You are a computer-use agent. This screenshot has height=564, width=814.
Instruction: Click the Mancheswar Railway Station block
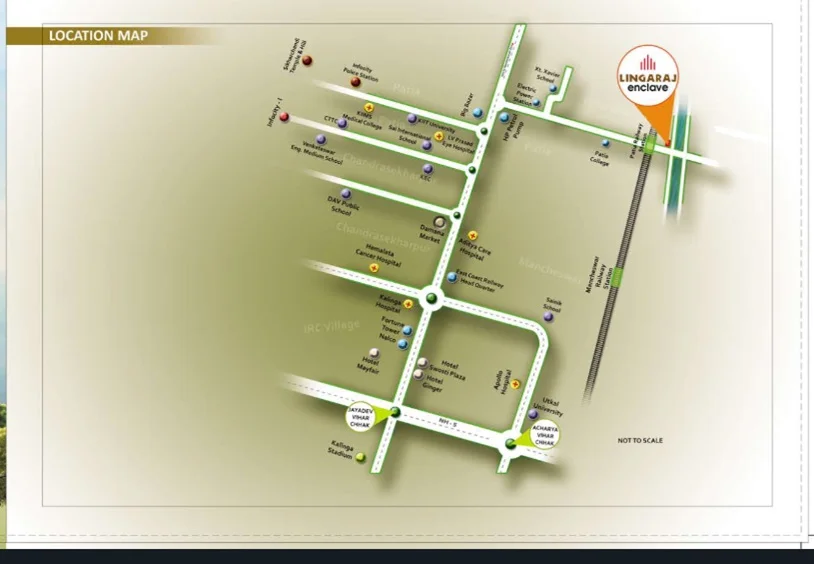[619, 276]
